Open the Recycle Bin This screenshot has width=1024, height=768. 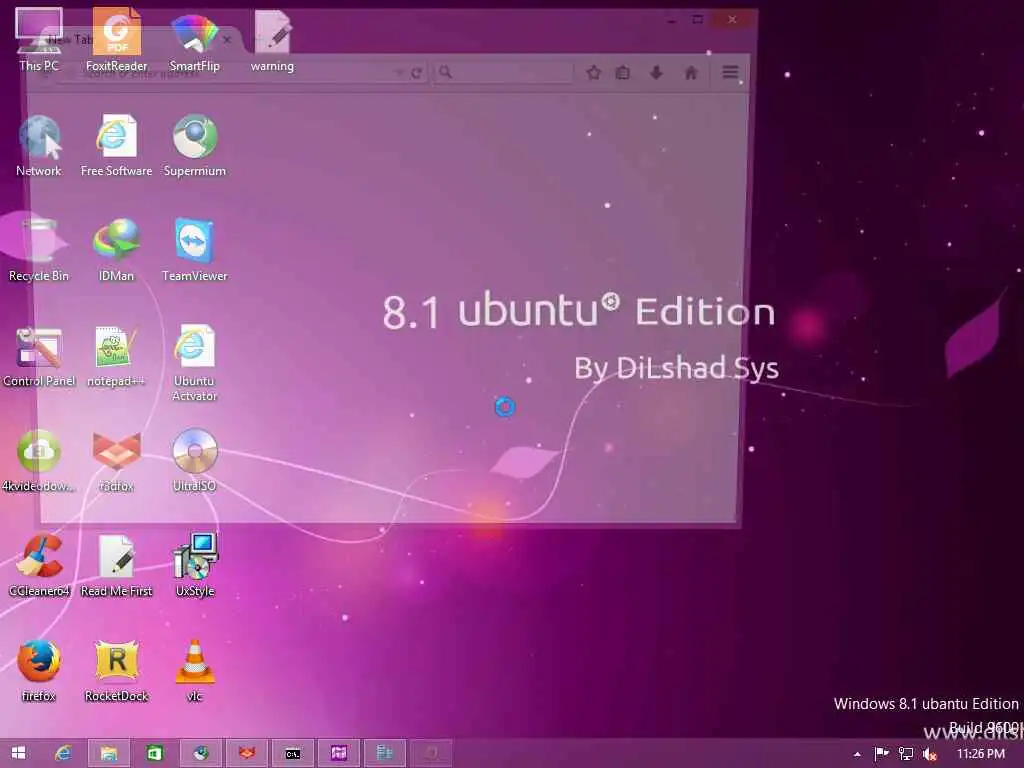39,250
